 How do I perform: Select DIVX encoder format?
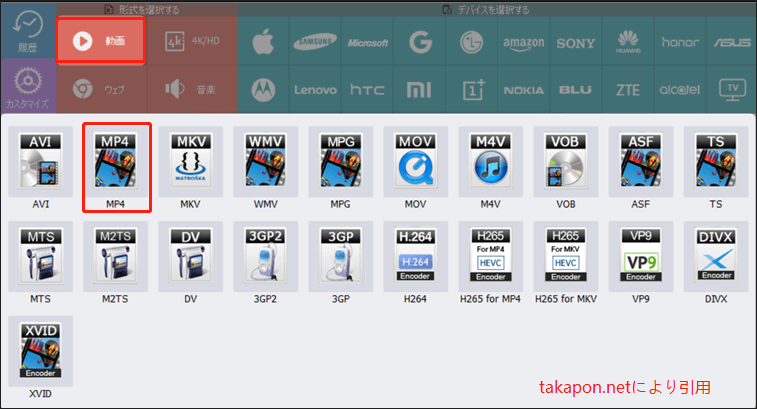(x=716, y=256)
